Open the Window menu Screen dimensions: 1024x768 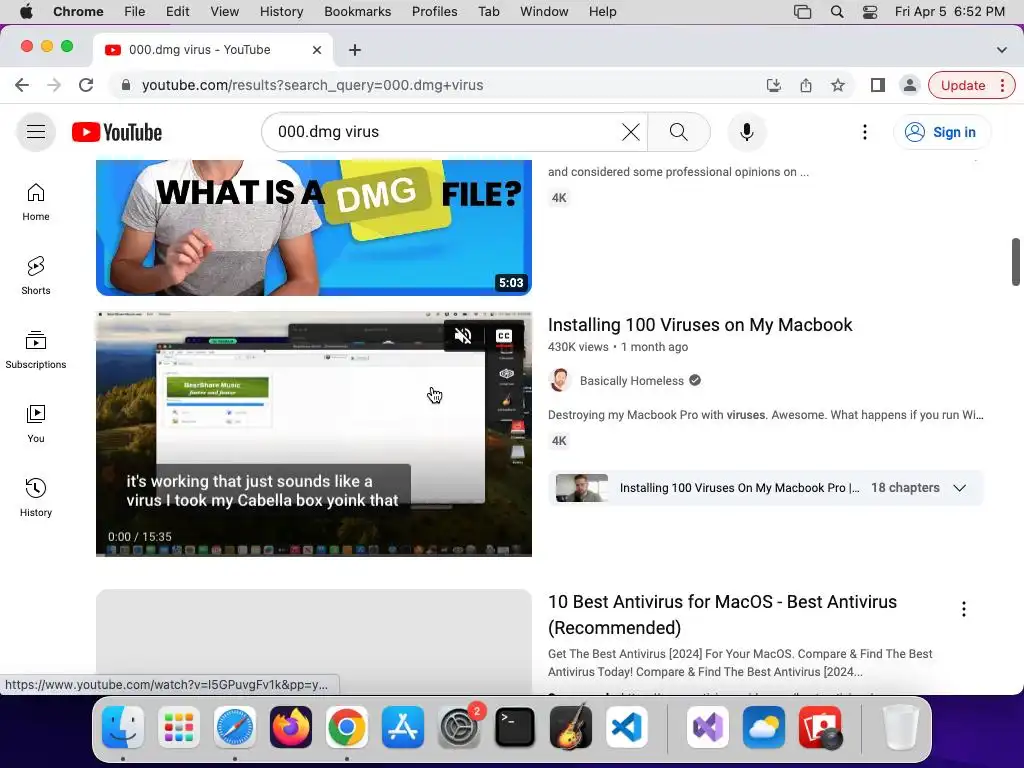point(544,12)
